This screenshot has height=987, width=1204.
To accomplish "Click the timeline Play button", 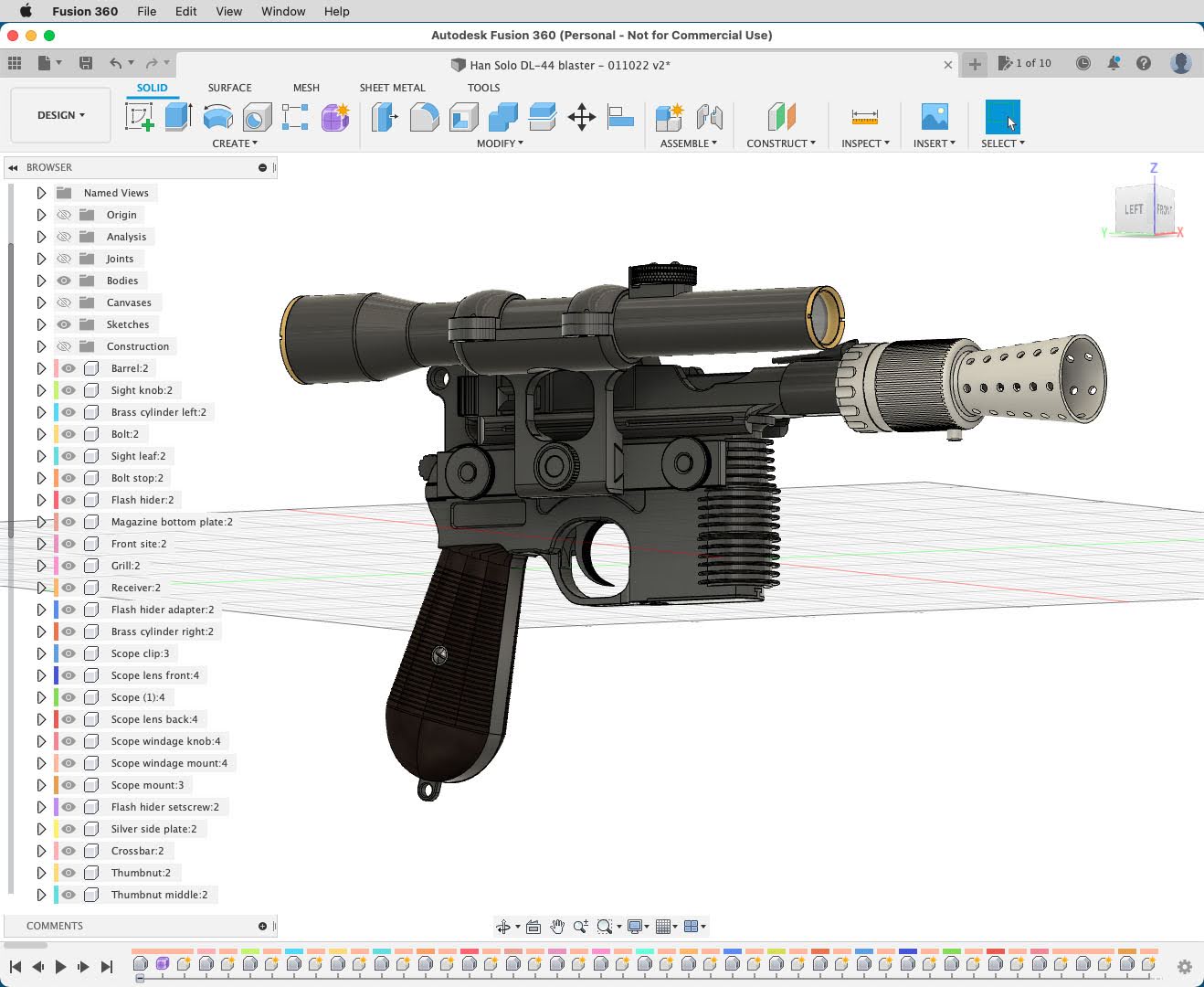I will tap(60, 966).
